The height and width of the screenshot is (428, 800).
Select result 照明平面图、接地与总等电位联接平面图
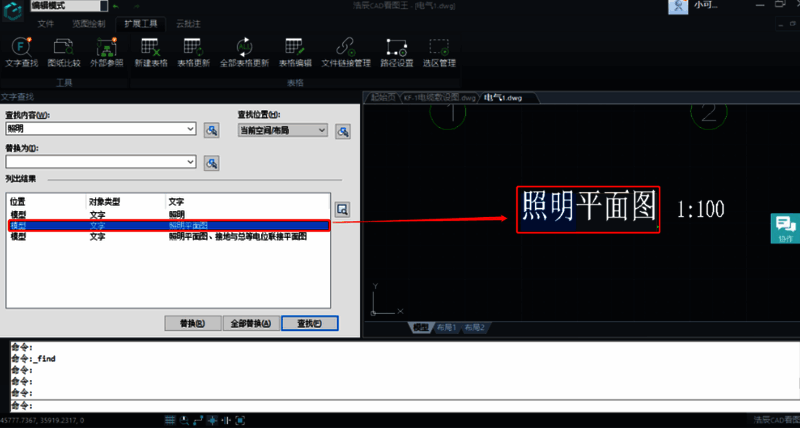[x=168, y=237]
